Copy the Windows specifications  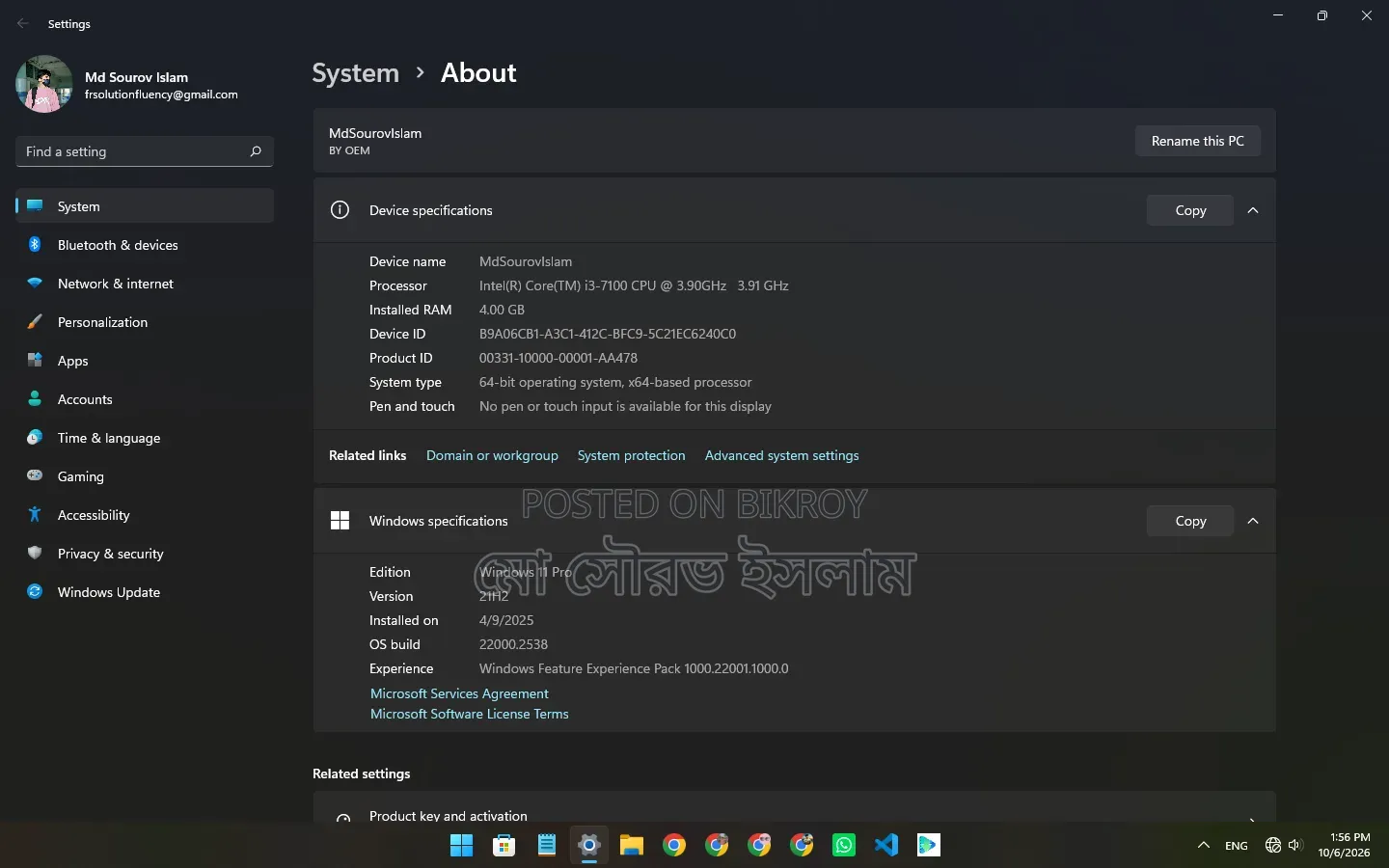[x=1190, y=521]
